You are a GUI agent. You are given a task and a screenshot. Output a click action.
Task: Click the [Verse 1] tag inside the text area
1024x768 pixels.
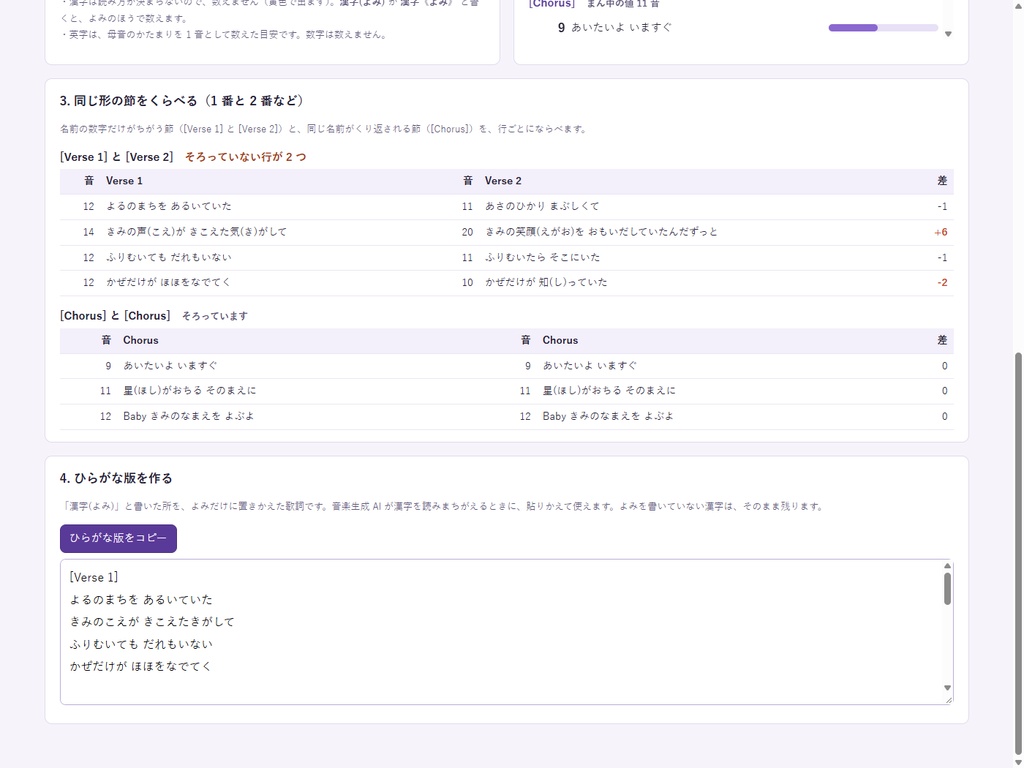94,577
